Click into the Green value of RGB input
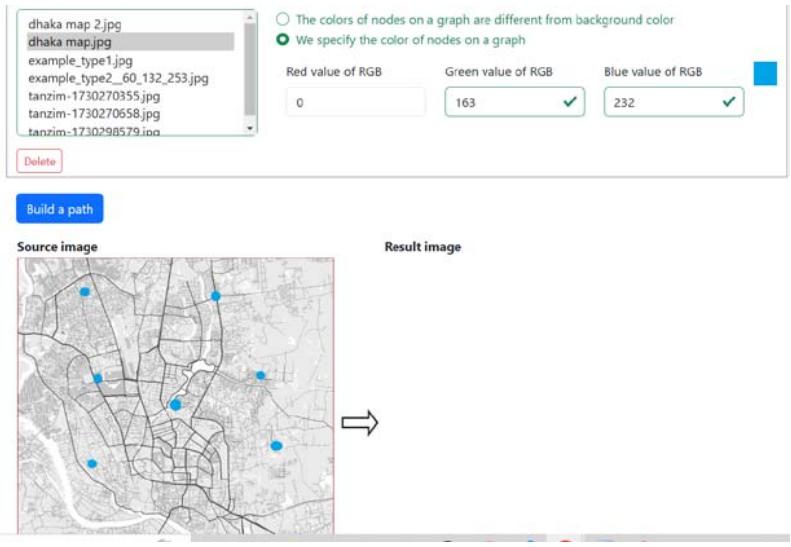The width and height of the screenshot is (791, 547). (x=500, y=102)
